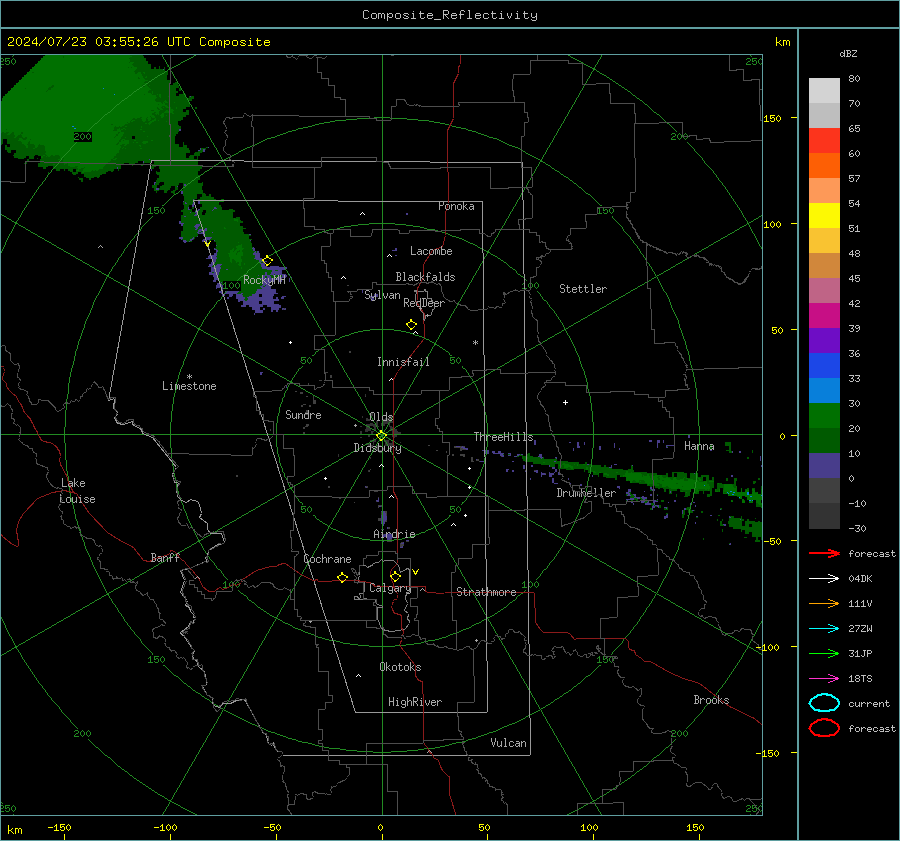
Task: Click the Cochrane label
Action: click(x=327, y=559)
